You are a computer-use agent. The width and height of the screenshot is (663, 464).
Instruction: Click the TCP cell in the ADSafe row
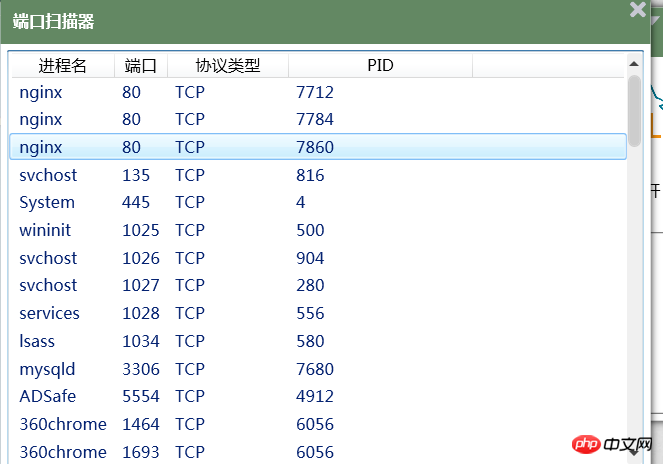pos(190,396)
